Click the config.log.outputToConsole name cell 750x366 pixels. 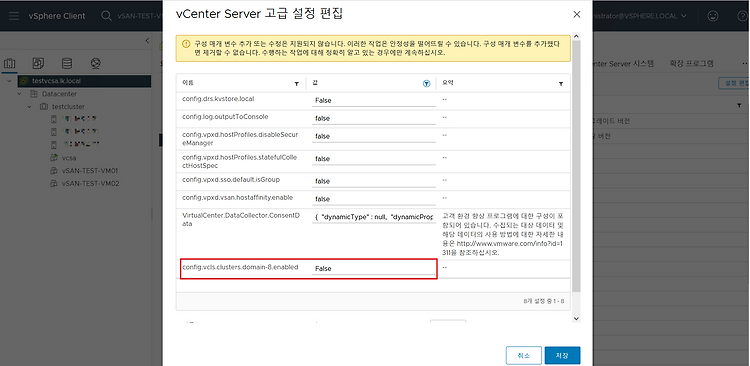(225, 117)
